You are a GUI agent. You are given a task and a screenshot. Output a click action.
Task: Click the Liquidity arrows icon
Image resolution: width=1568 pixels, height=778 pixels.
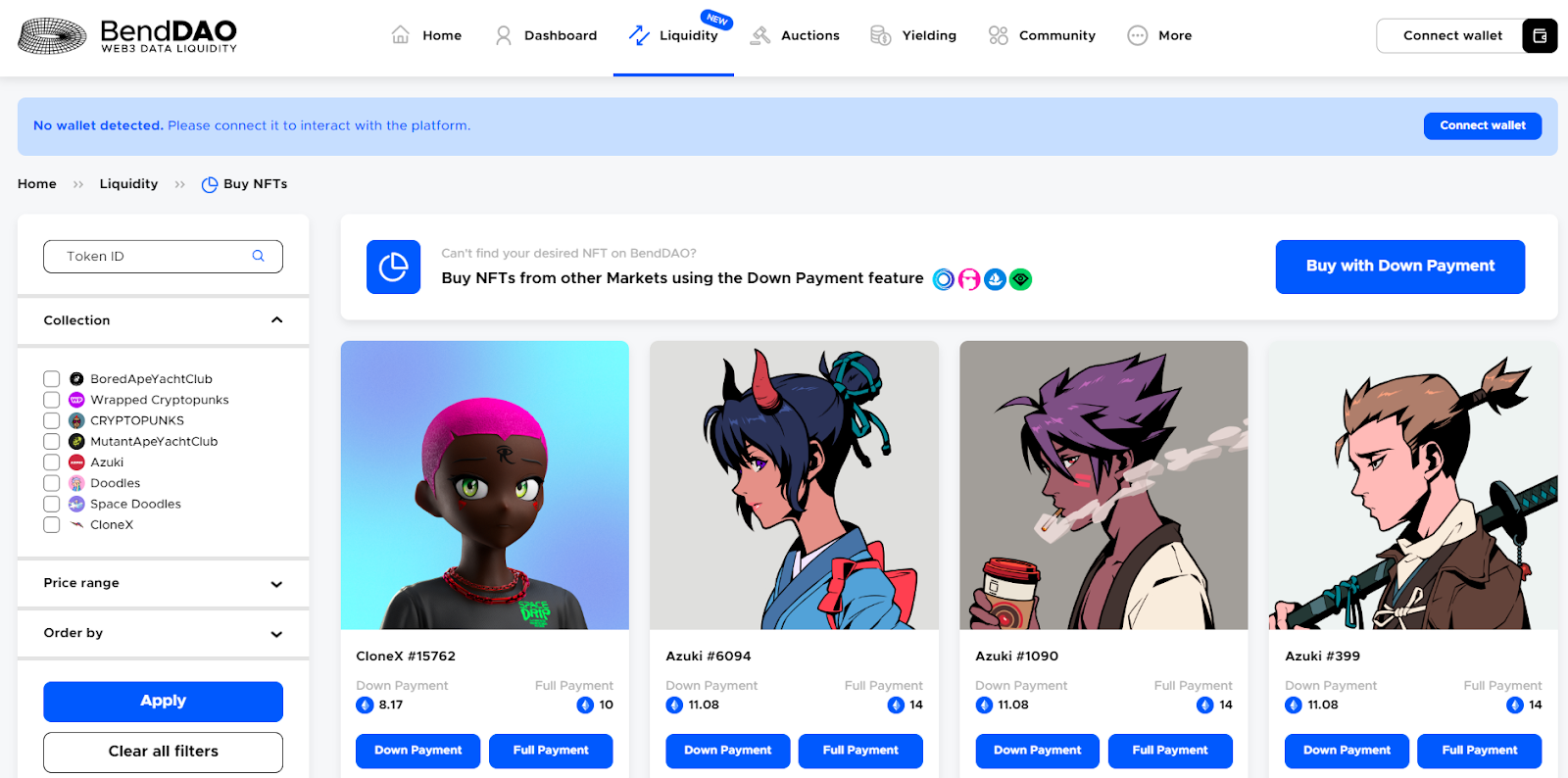639,35
